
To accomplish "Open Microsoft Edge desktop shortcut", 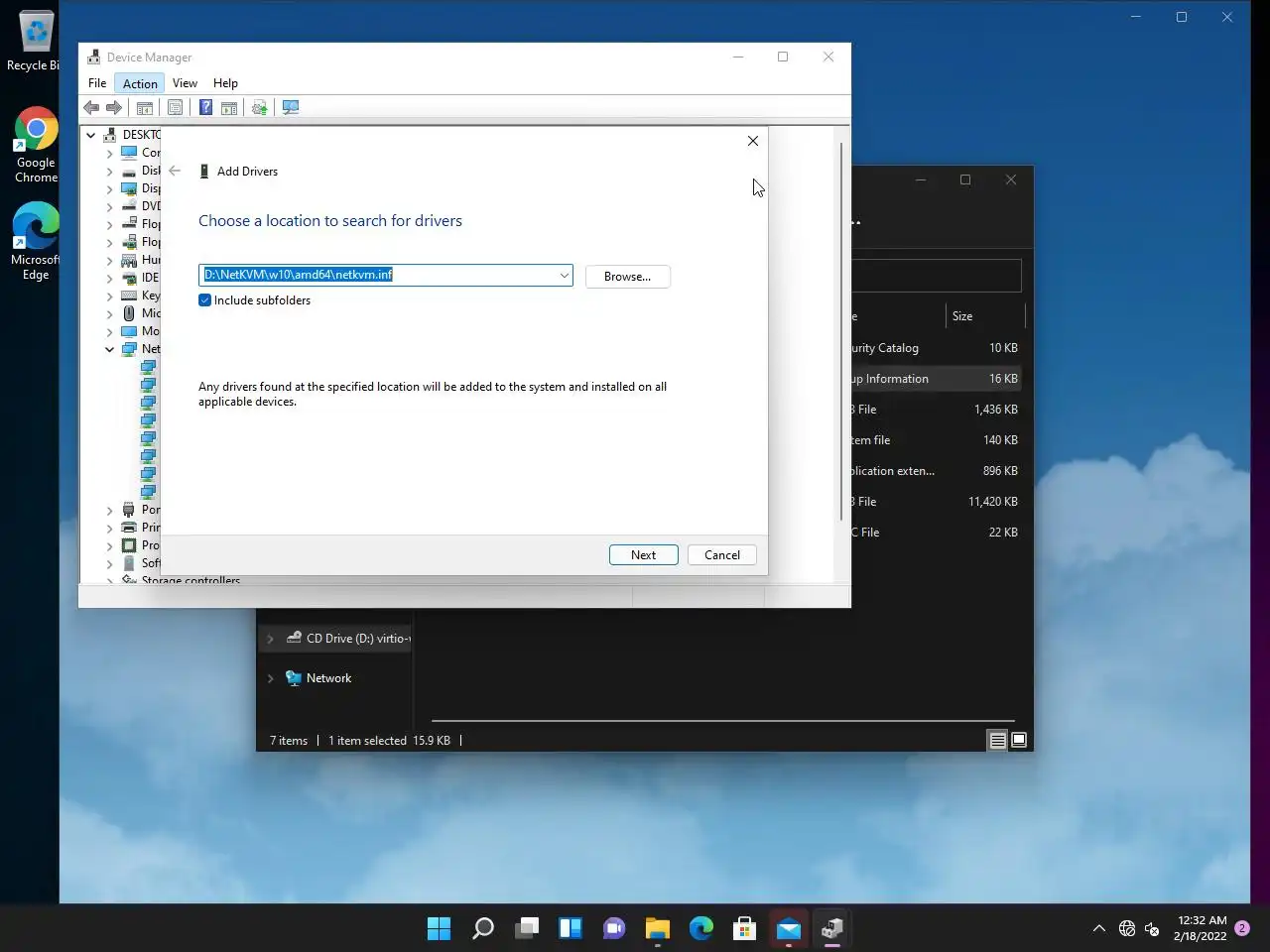I will click(36, 242).
